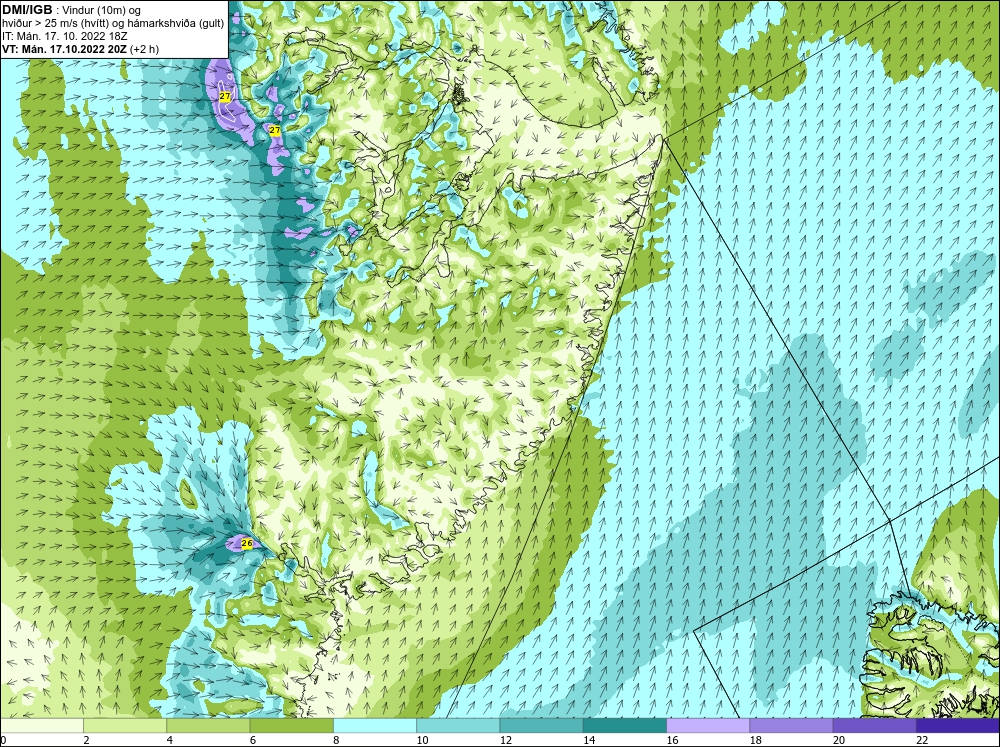Click the legend scale value 2

pos(86,740)
